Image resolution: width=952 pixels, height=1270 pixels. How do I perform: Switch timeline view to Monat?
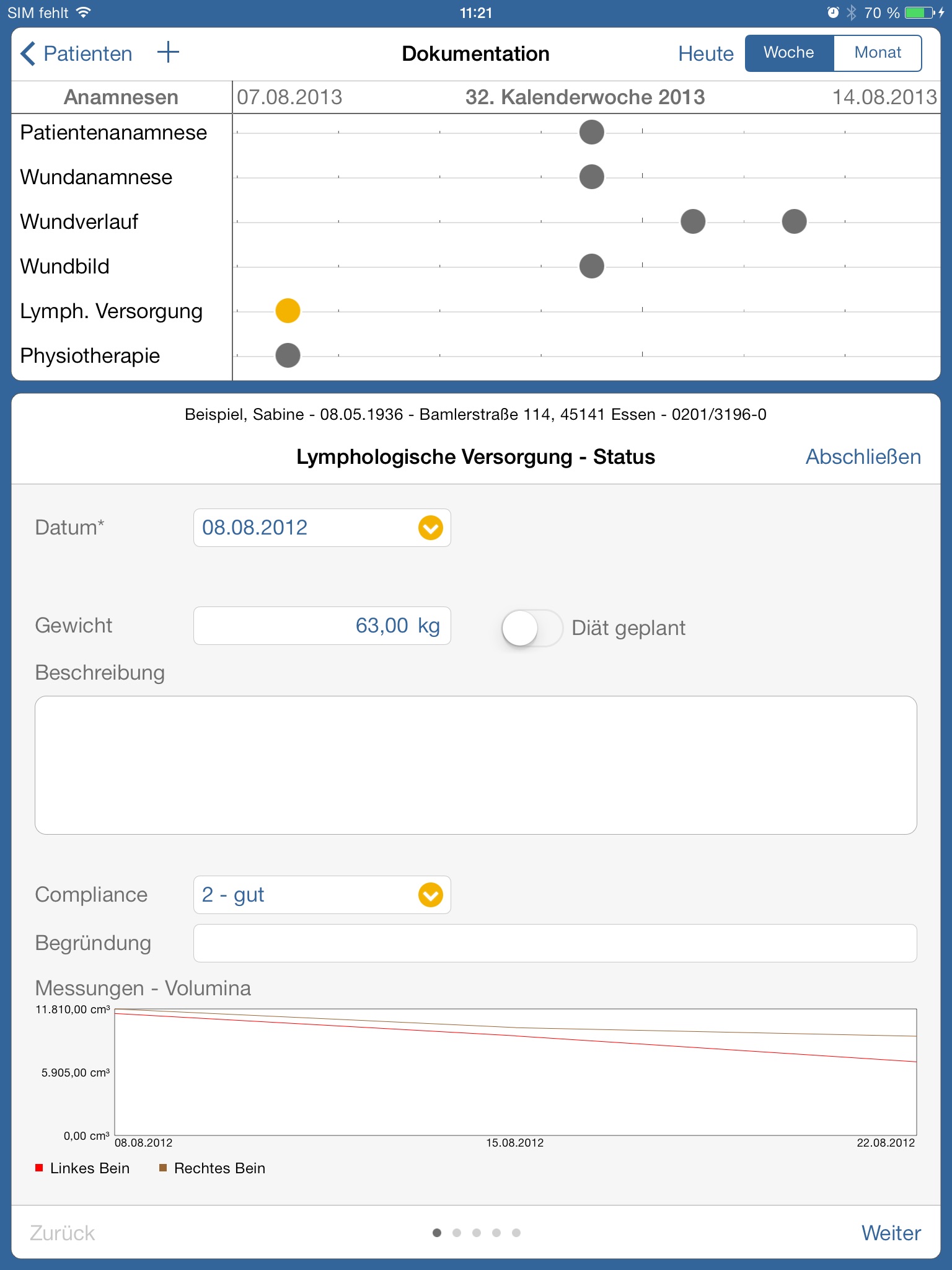[878, 53]
